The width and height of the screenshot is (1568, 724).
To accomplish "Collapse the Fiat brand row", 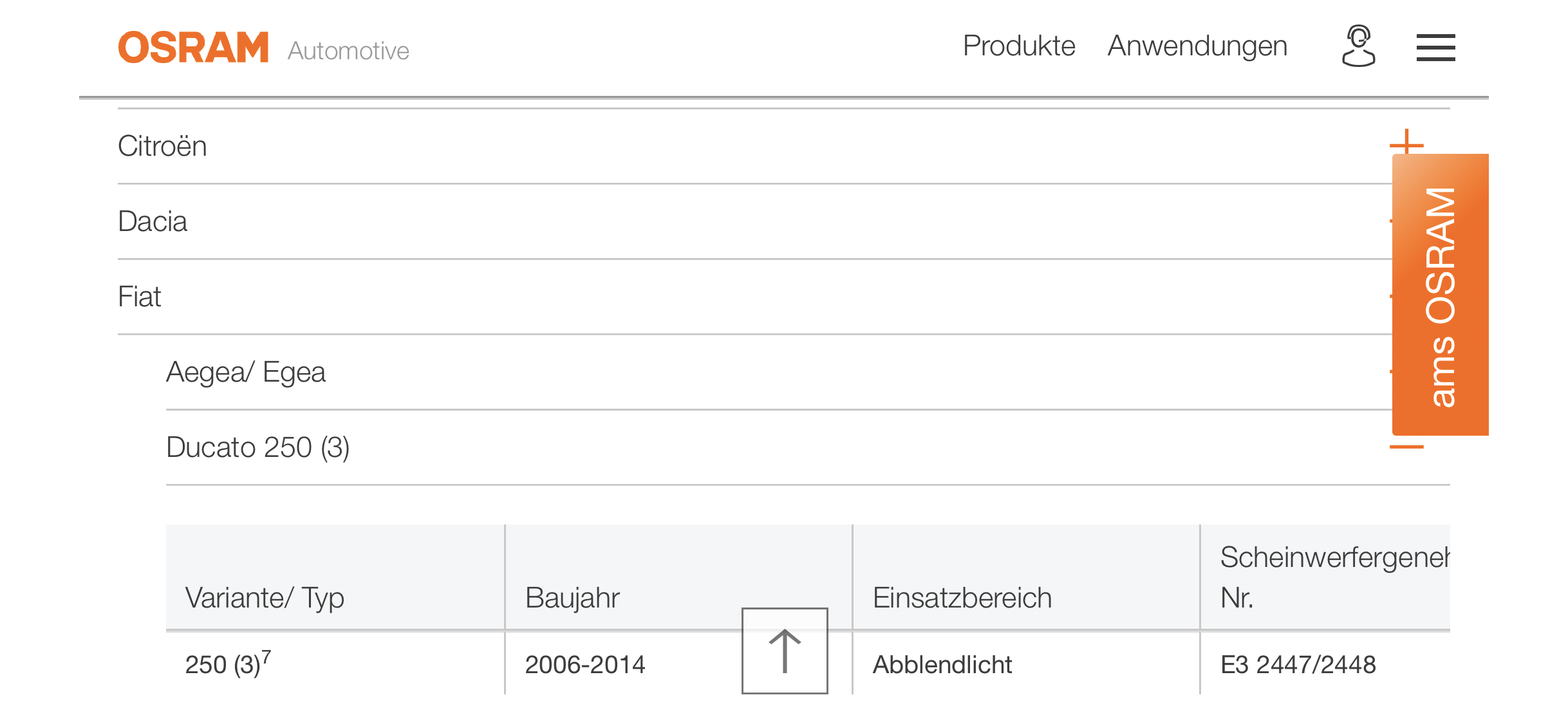I will (x=755, y=297).
